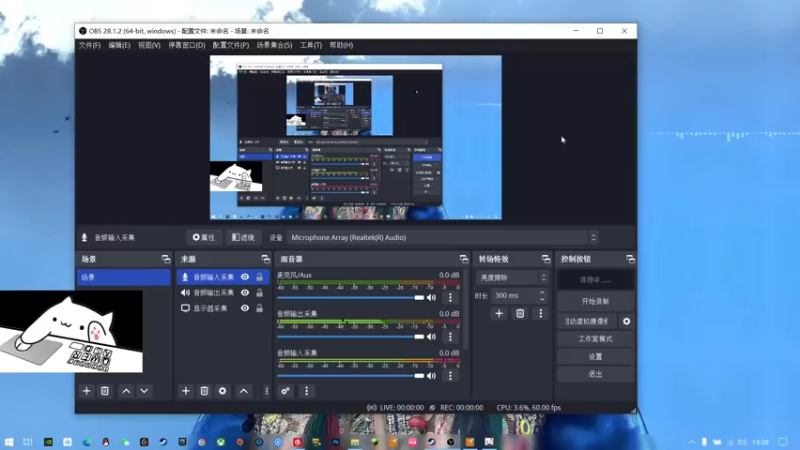Pop out the 来源 dock panel

pyautogui.click(x=265, y=259)
